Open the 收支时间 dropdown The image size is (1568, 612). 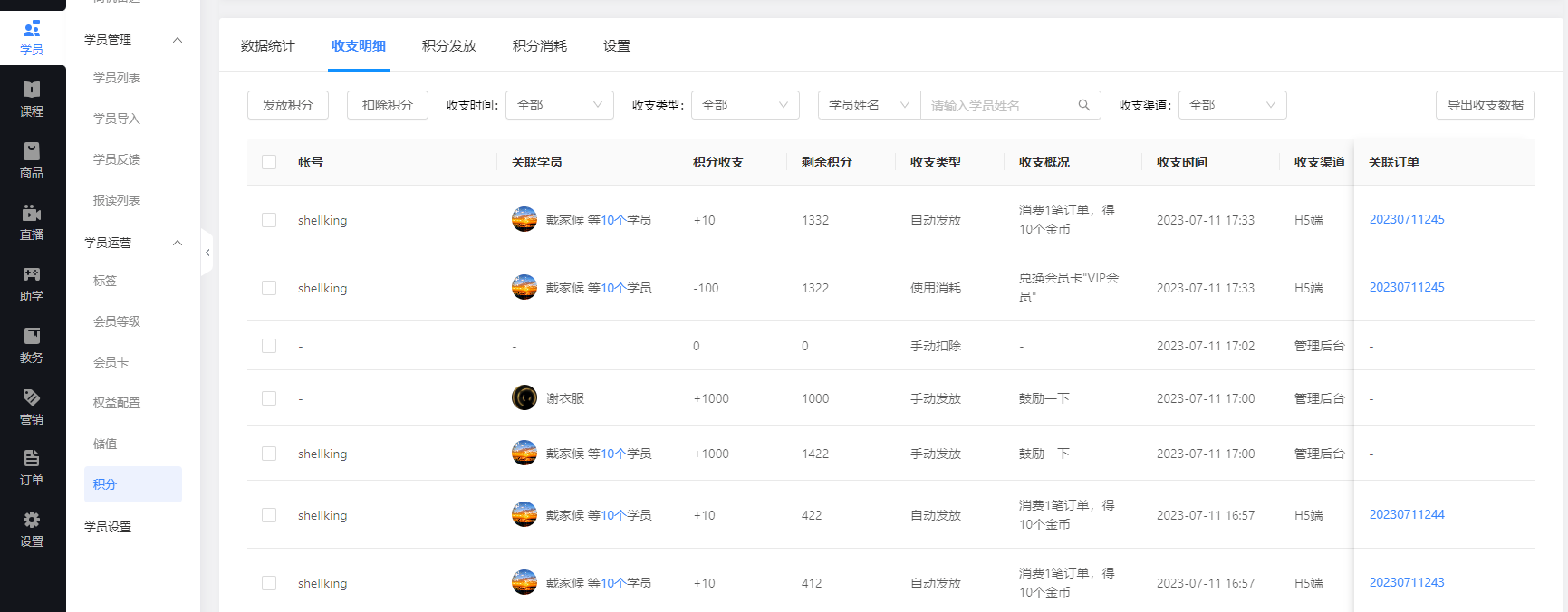[x=560, y=105]
